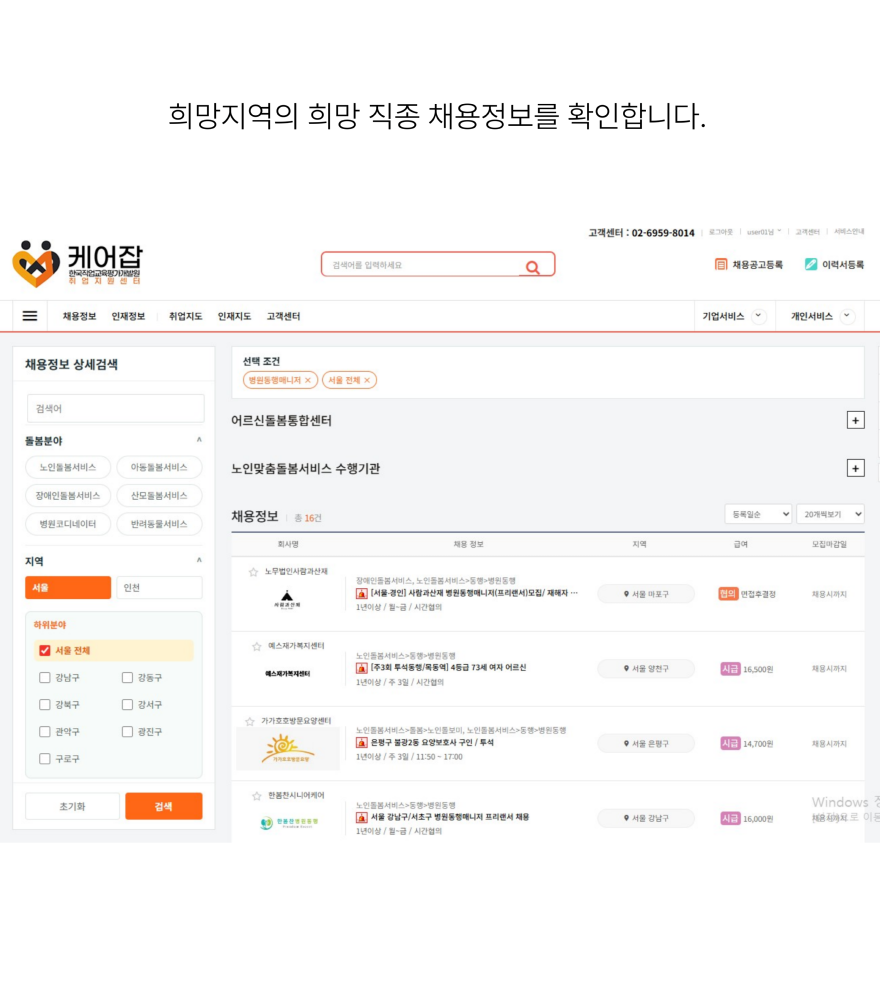Collapse the 돌봄분야 filter section
This screenshot has width=880, height=990.
point(199,440)
